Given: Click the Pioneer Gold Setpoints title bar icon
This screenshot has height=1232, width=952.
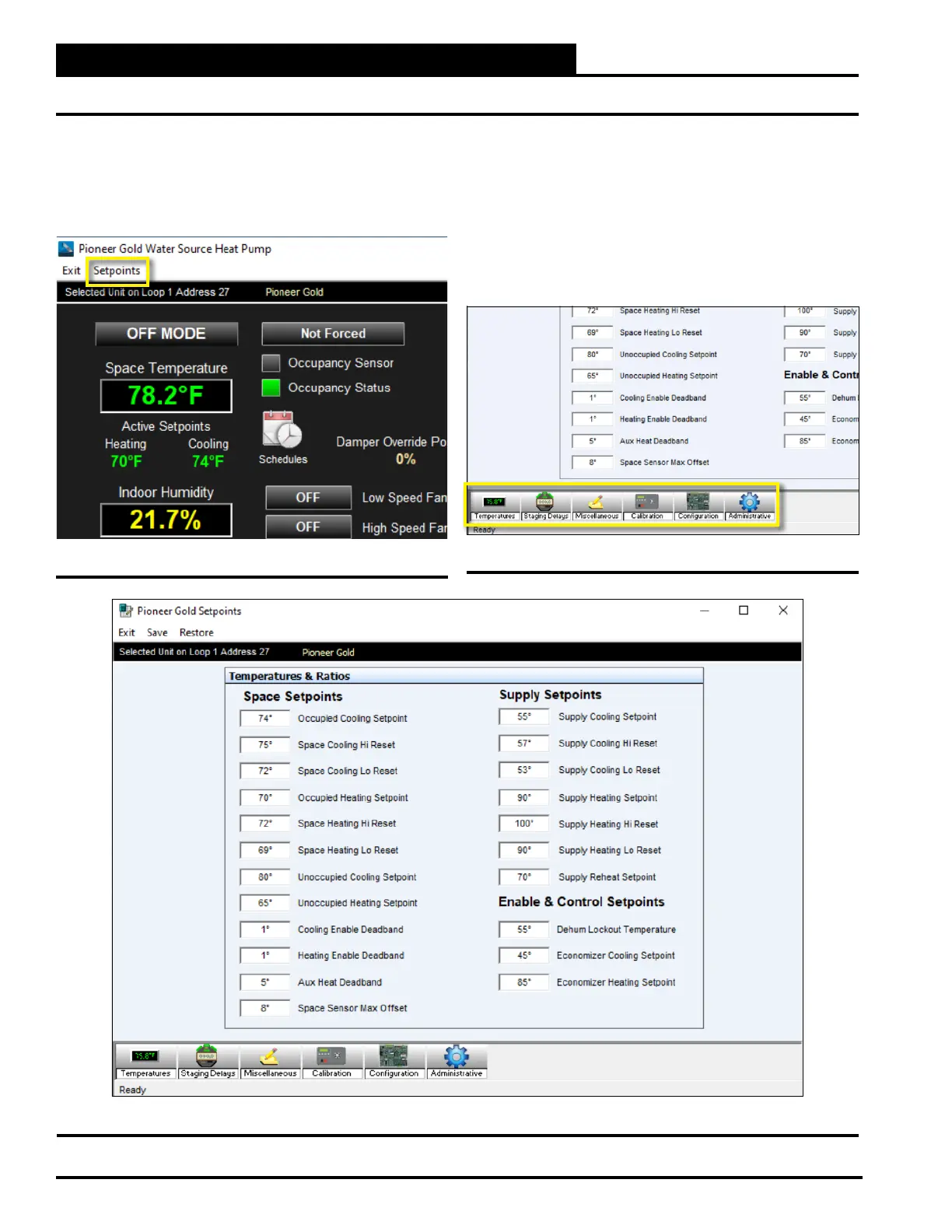Looking at the screenshot, I should (x=125, y=611).
